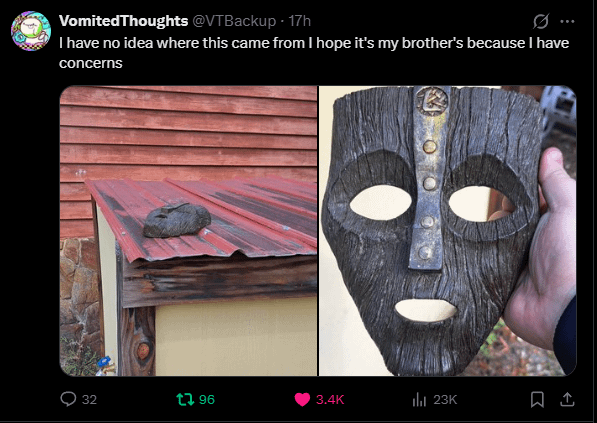Screen dimensions: 597x423
Task: Open the right photo of wooden mask
Action: [448, 231]
